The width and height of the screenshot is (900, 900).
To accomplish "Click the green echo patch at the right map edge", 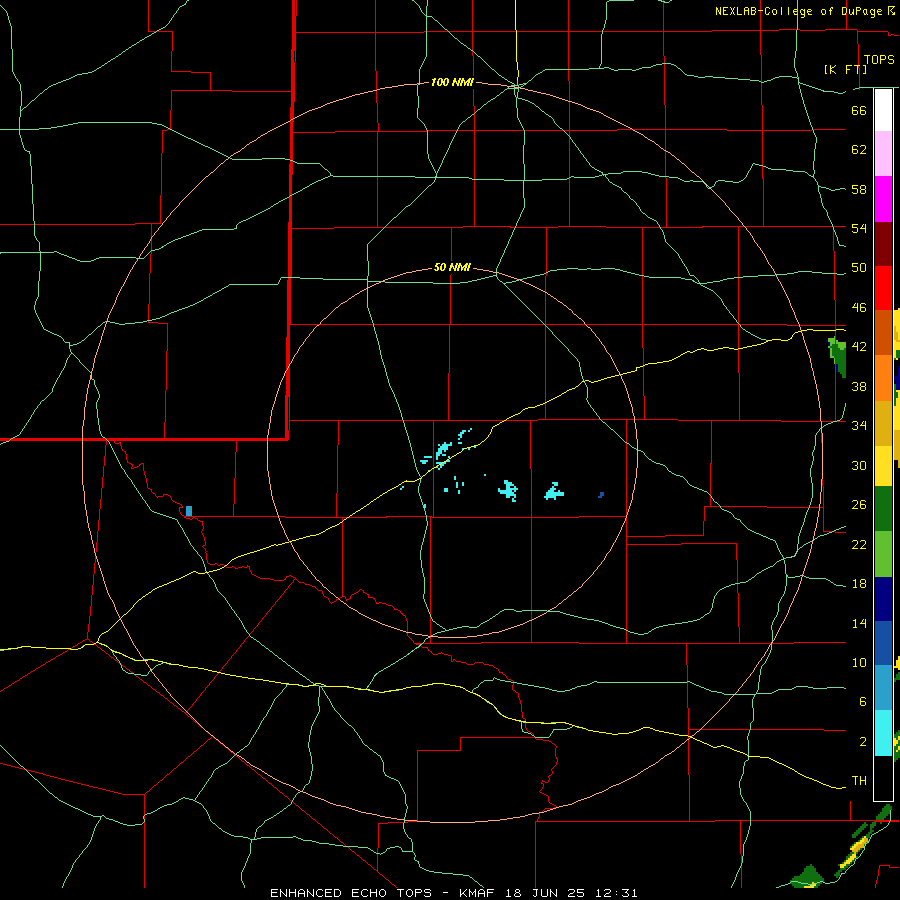I will (839, 357).
